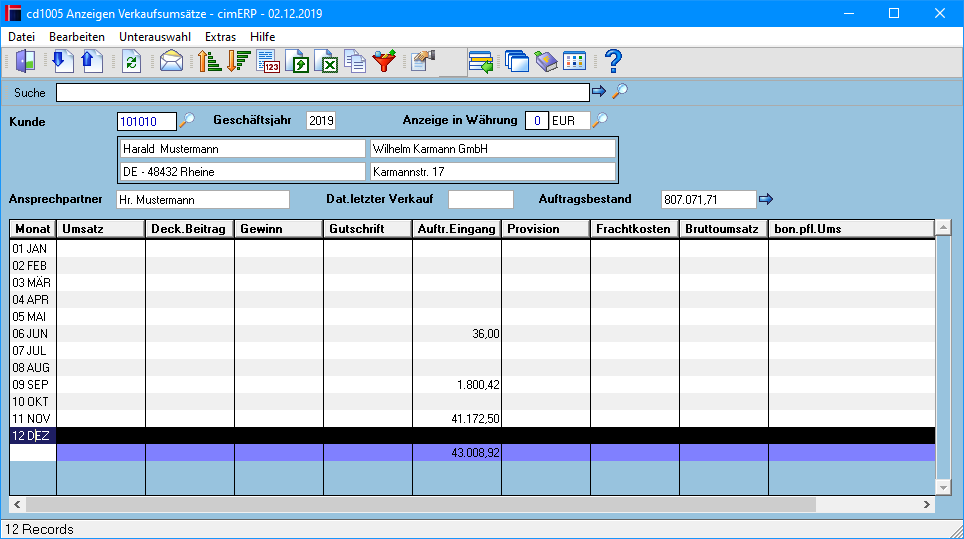Screen dimensions: 964x539
Task: Sort ascending with the up-arrow bars icon
Action: [x=210, y=61]
